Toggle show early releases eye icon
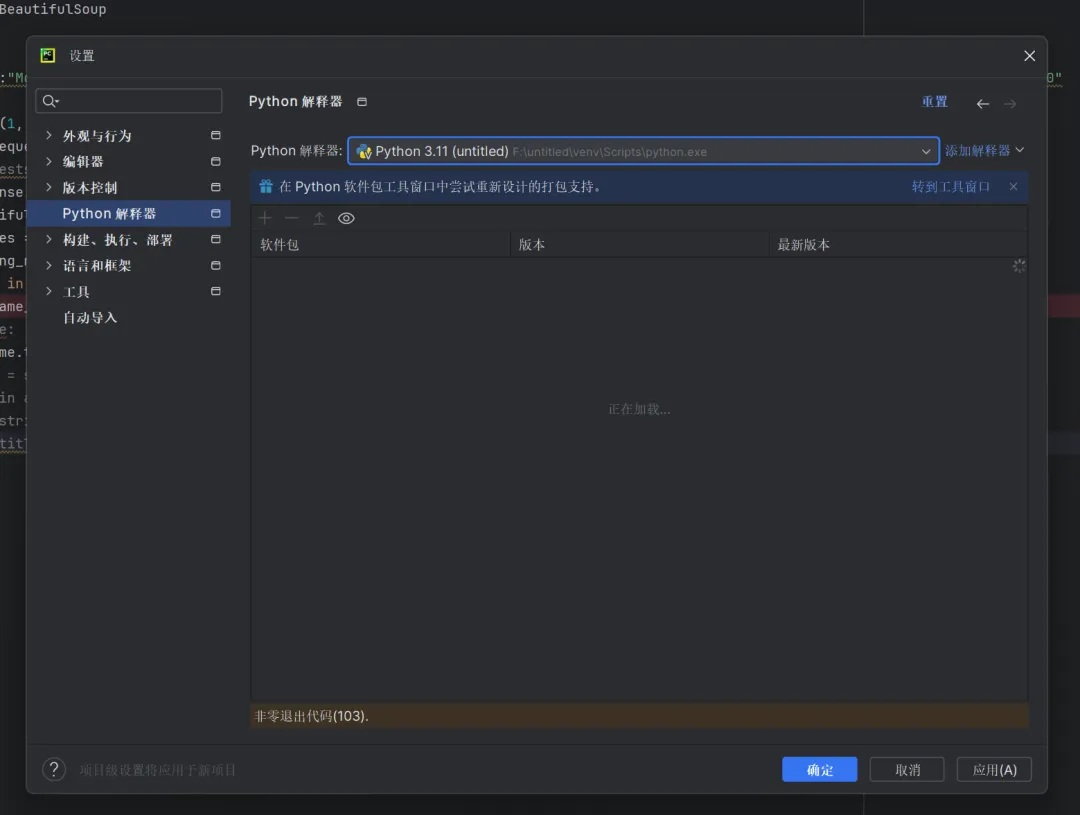This screenshot has width=1080, height=815. coord(346,218)
